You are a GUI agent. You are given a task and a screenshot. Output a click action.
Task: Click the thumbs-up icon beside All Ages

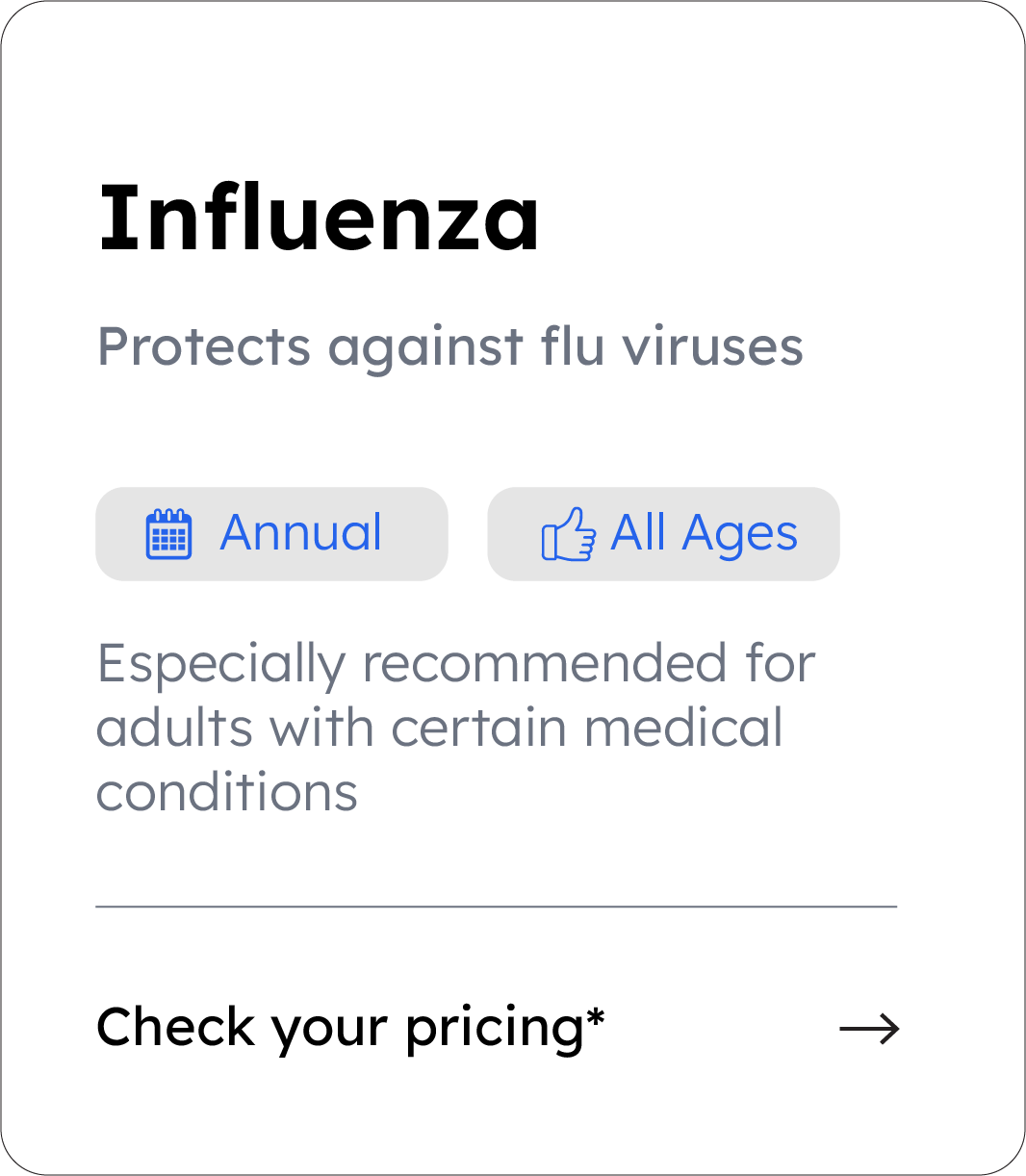click(568, 534)
